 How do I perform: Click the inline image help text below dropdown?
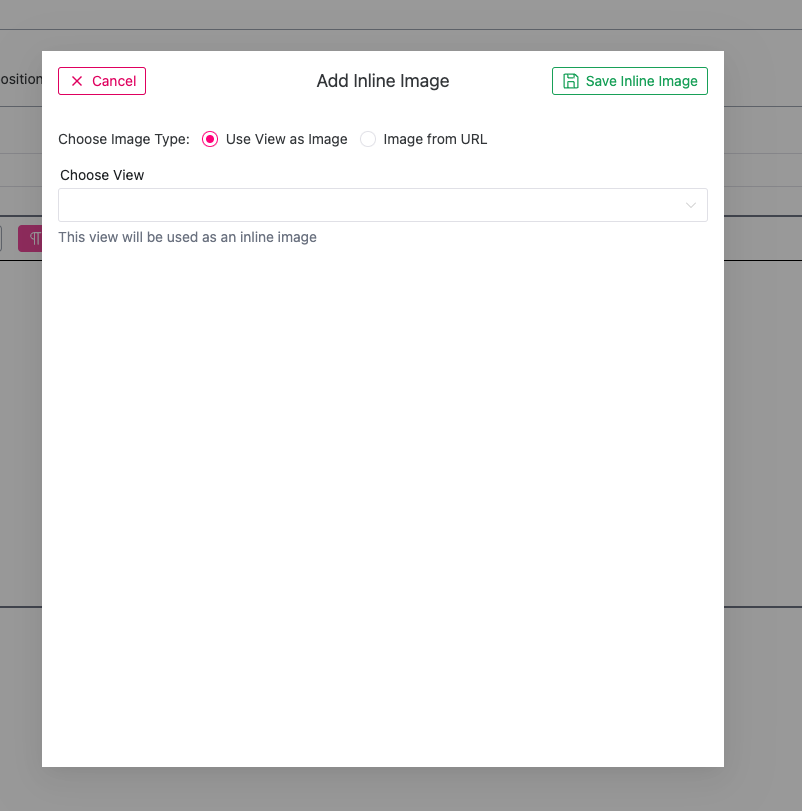[187, 237]
